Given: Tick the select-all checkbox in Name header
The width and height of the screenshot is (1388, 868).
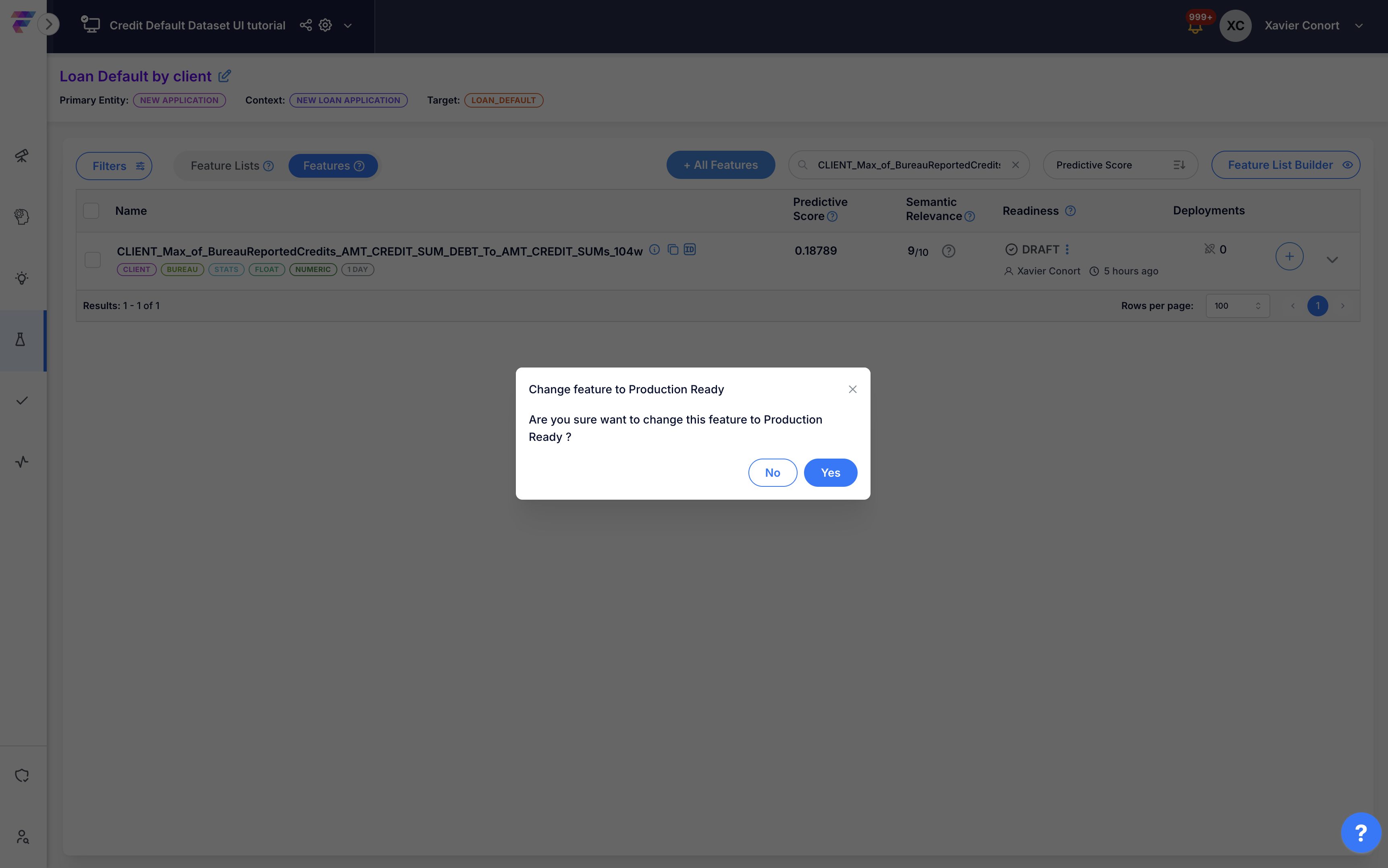Looking at the screenshot, I should pyautogui.click(x=91, y=211).
